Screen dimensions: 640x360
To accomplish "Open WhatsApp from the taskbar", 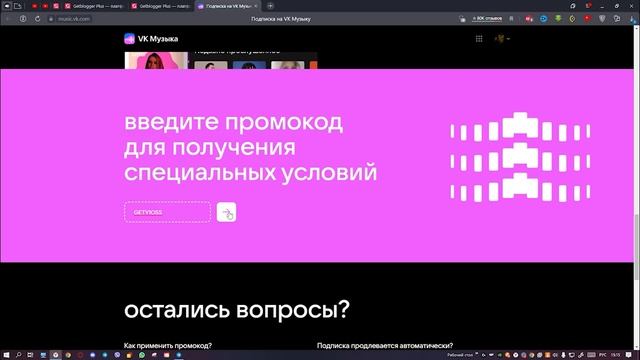I will (x=142, y=355).
